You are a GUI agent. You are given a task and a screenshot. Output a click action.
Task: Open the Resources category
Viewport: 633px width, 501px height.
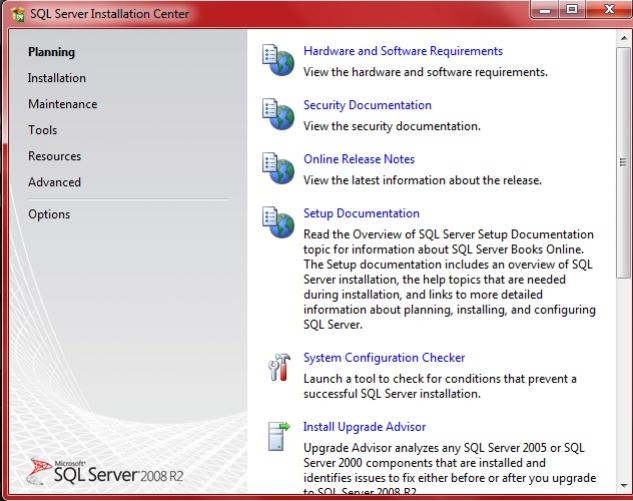(x=54, y=156)
